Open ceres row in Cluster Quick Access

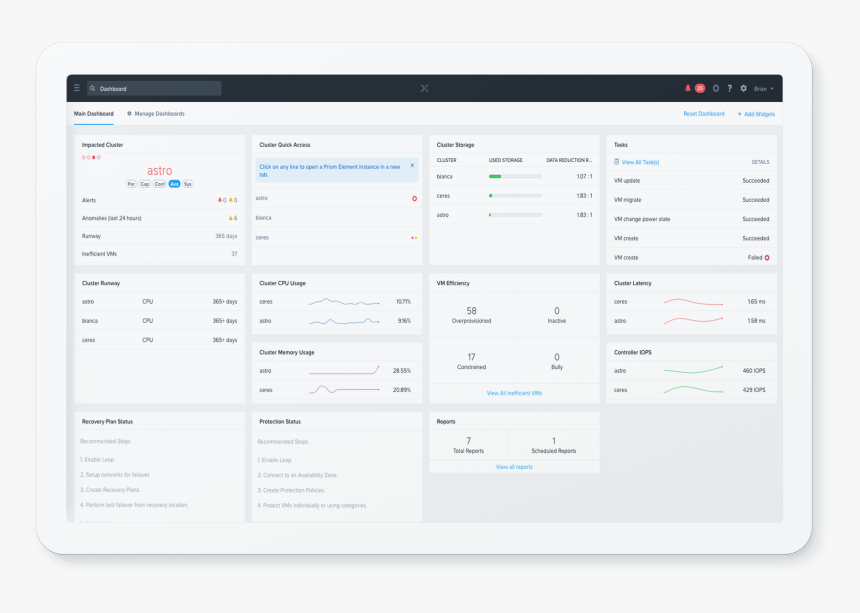337,237
